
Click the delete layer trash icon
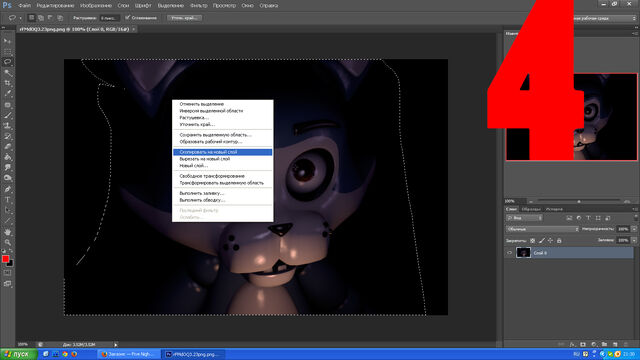coord(625,344)
